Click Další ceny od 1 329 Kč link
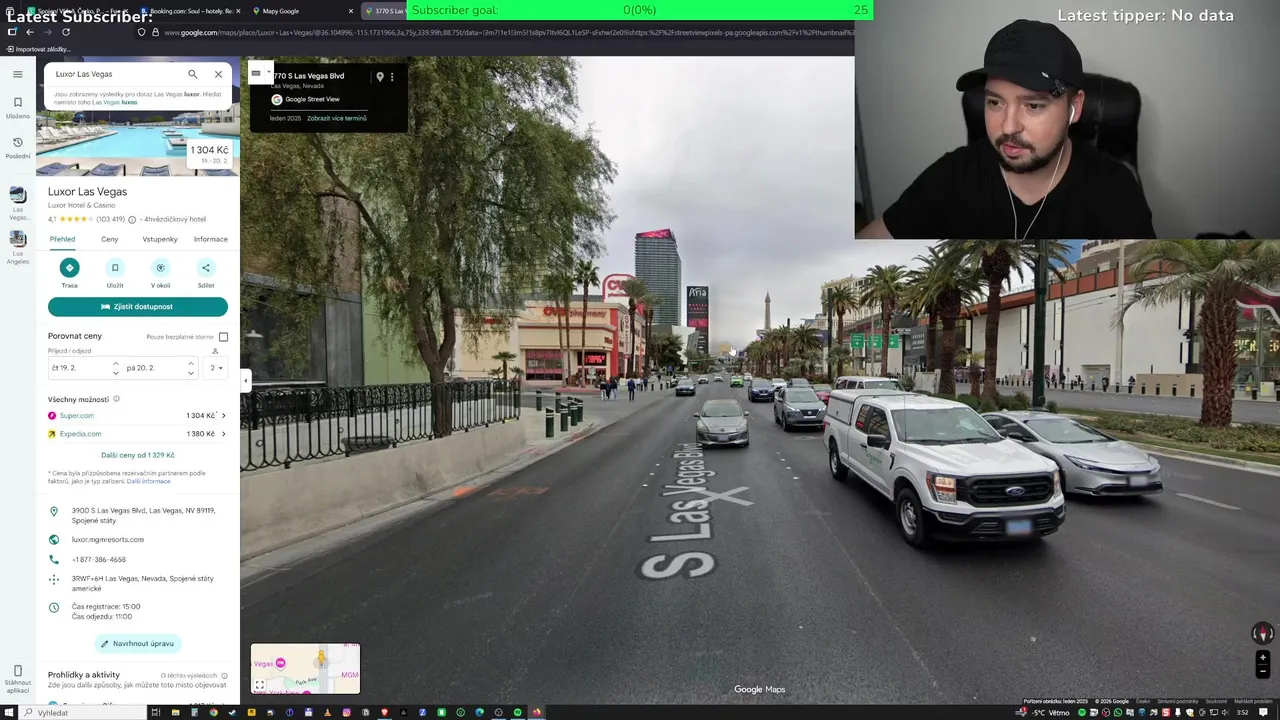1280x720 pixels. 138,455
